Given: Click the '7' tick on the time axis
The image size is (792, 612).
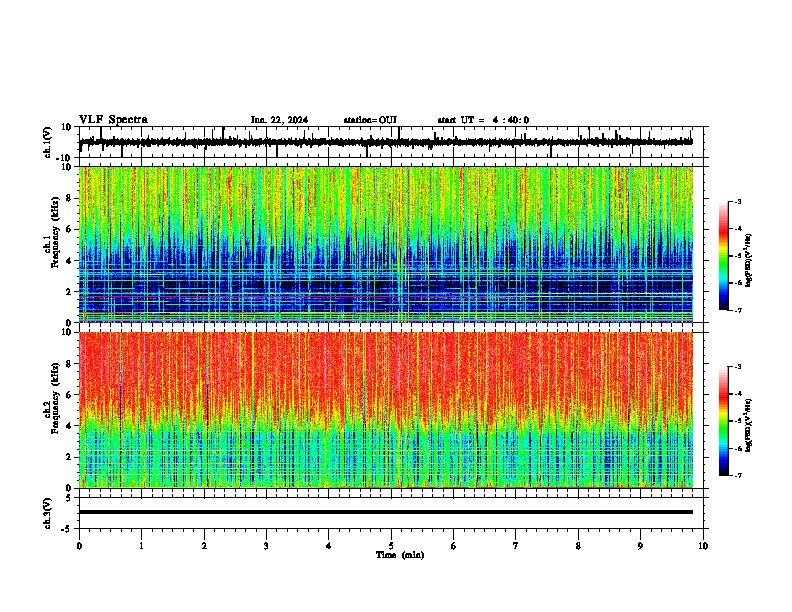Looking at the screenshot, I should [516, 546].
